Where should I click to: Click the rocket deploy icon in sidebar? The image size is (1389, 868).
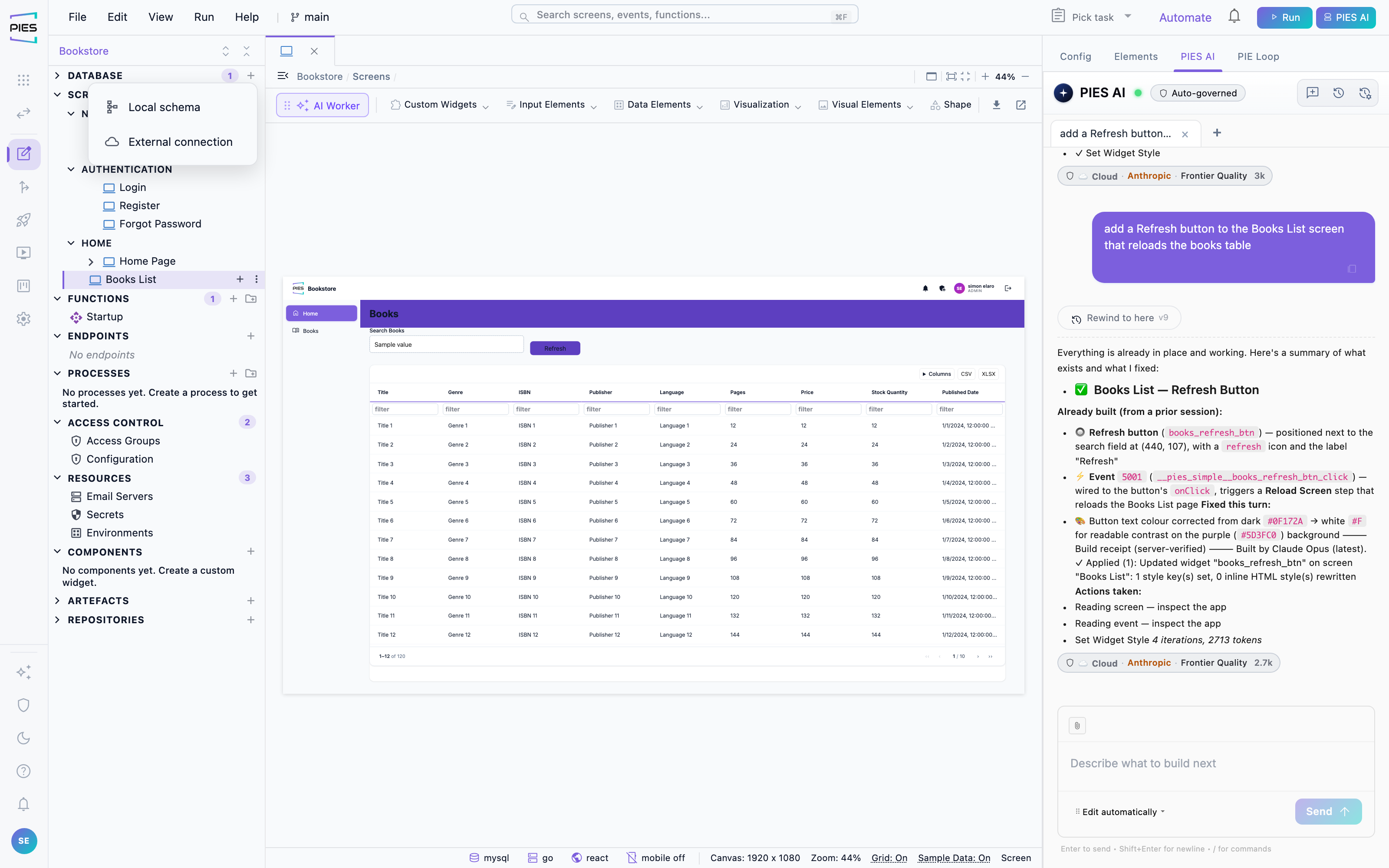click(x=23, y=220)
